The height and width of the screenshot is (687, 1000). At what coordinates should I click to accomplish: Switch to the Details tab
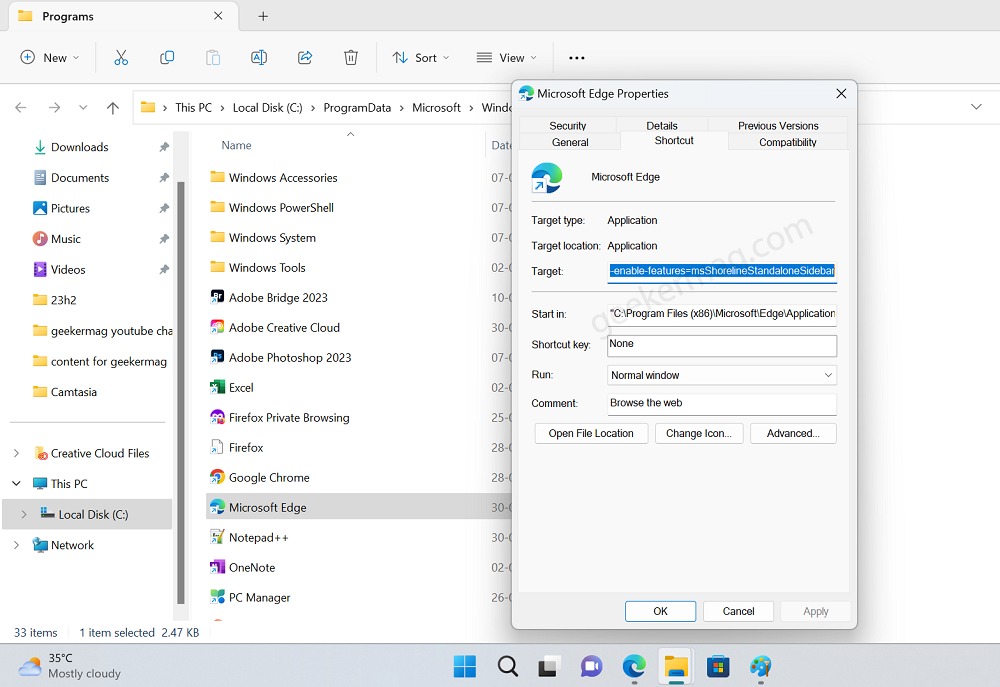(662, 125)
